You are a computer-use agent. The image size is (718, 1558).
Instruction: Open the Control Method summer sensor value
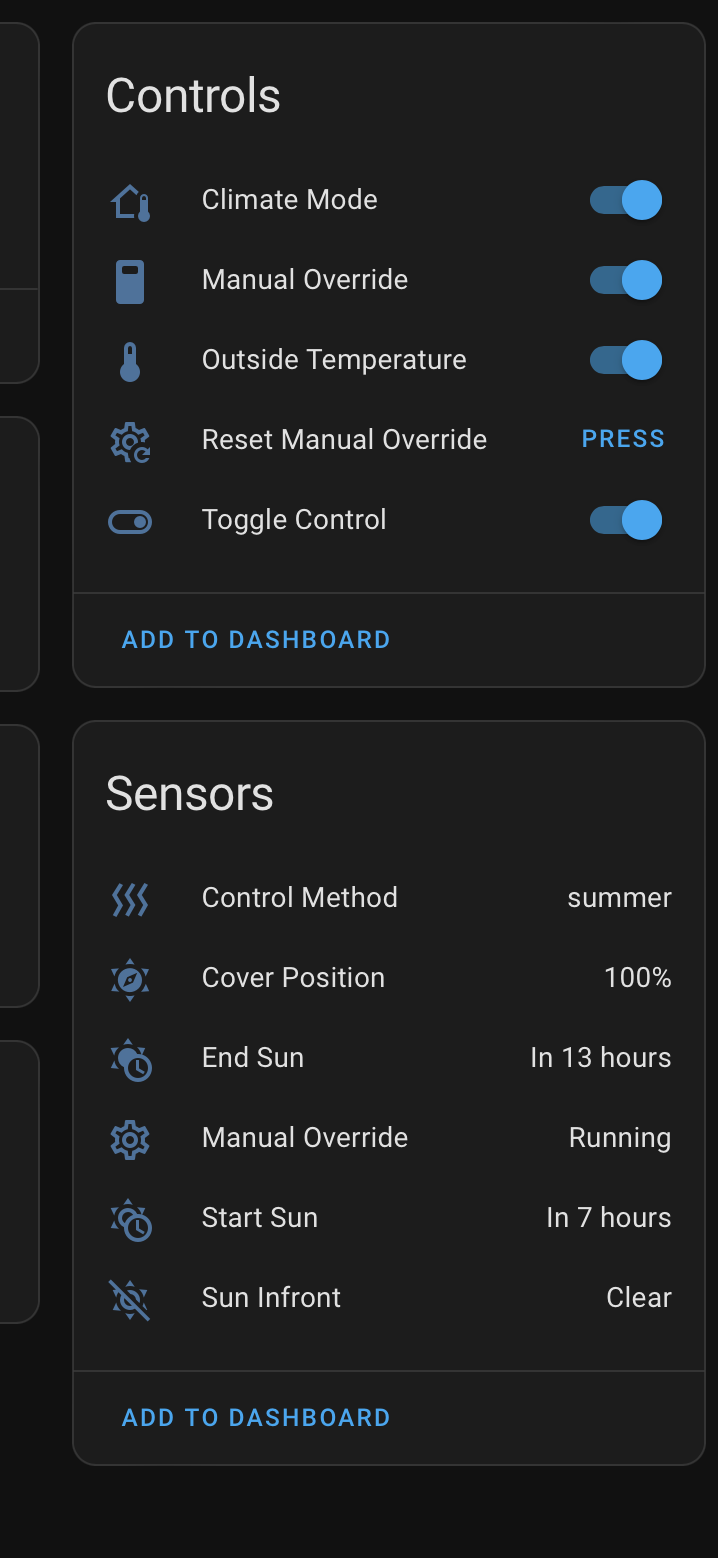coord(619,897)
